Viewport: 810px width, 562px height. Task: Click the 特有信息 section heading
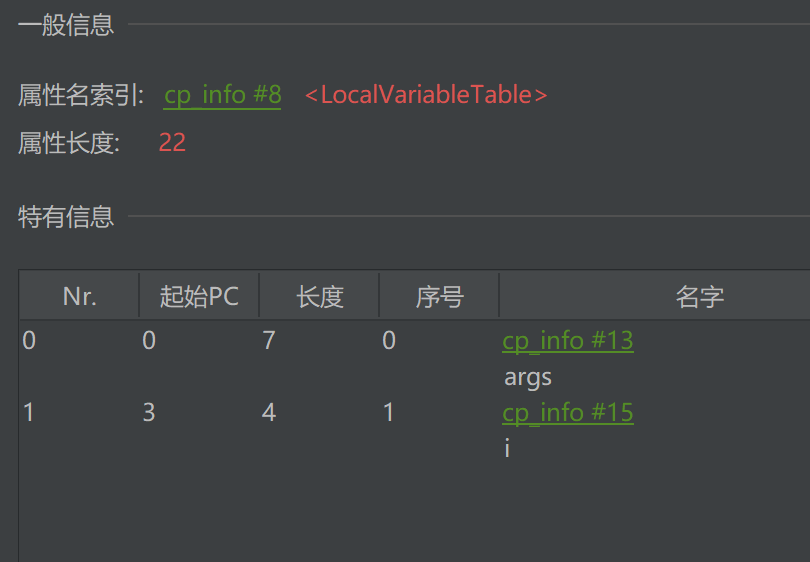66,216
